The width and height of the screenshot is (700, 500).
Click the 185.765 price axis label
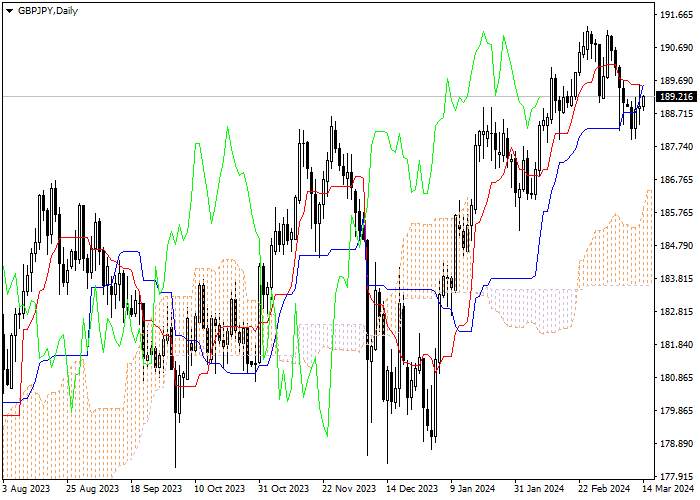coord(676,213)
